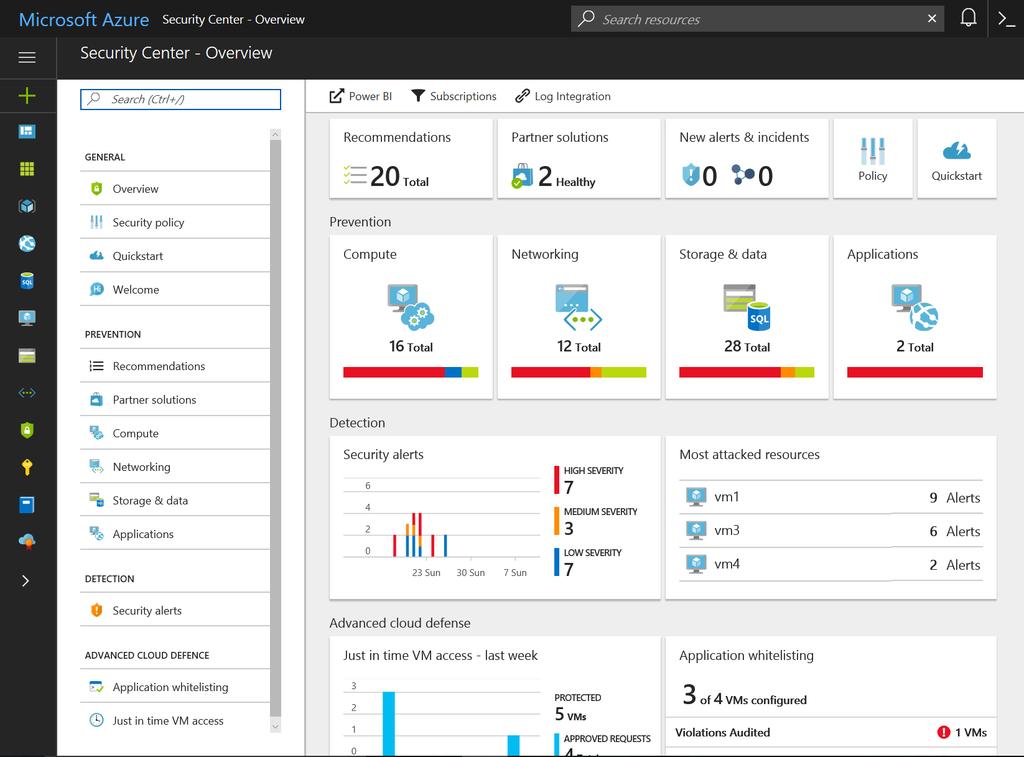Click the Networking tile severity color bar
Image resolution: width=1024 pixels, height=757 pixels.
tap(579, 372)
